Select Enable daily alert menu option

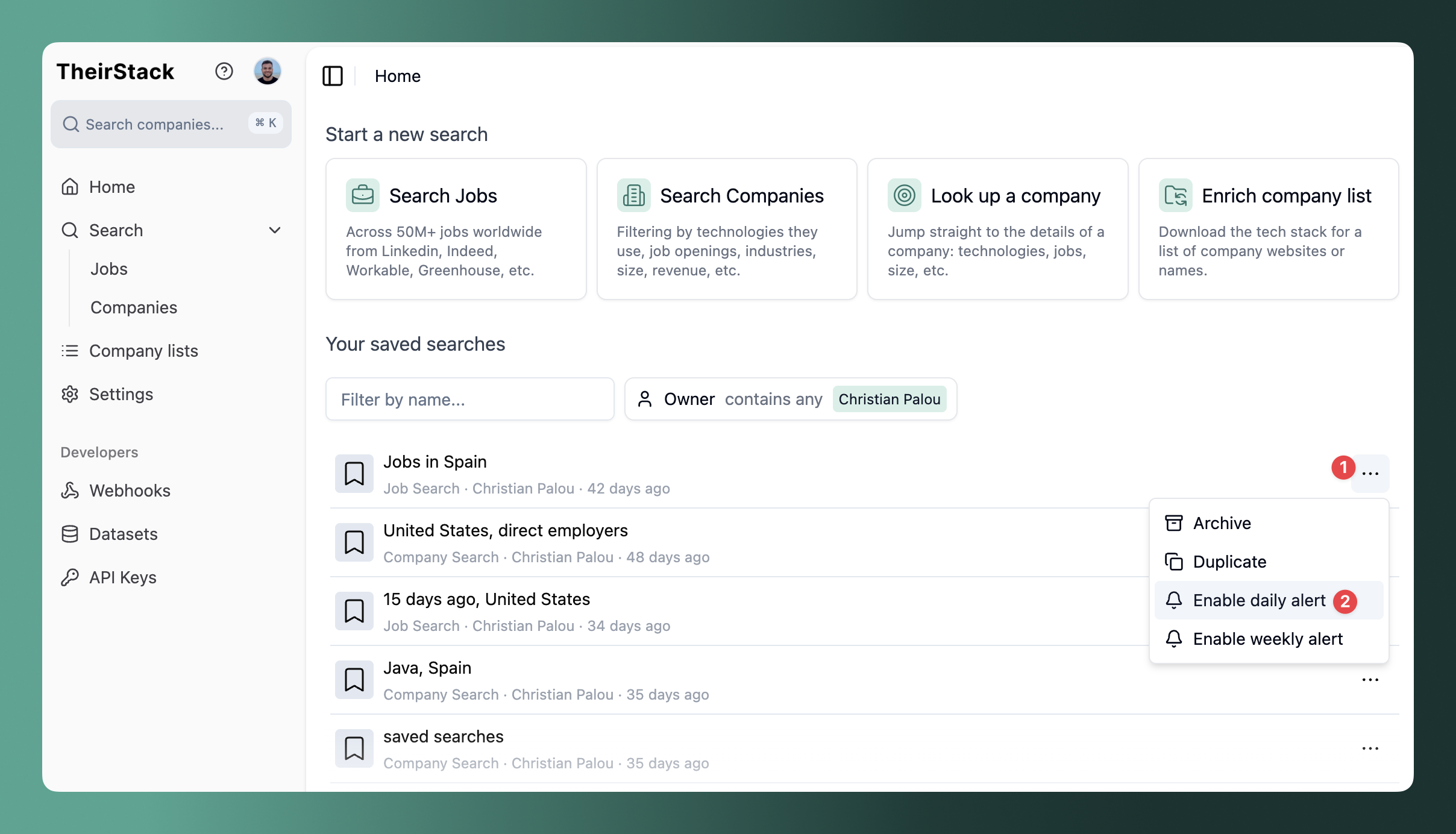pos(1259,600)
